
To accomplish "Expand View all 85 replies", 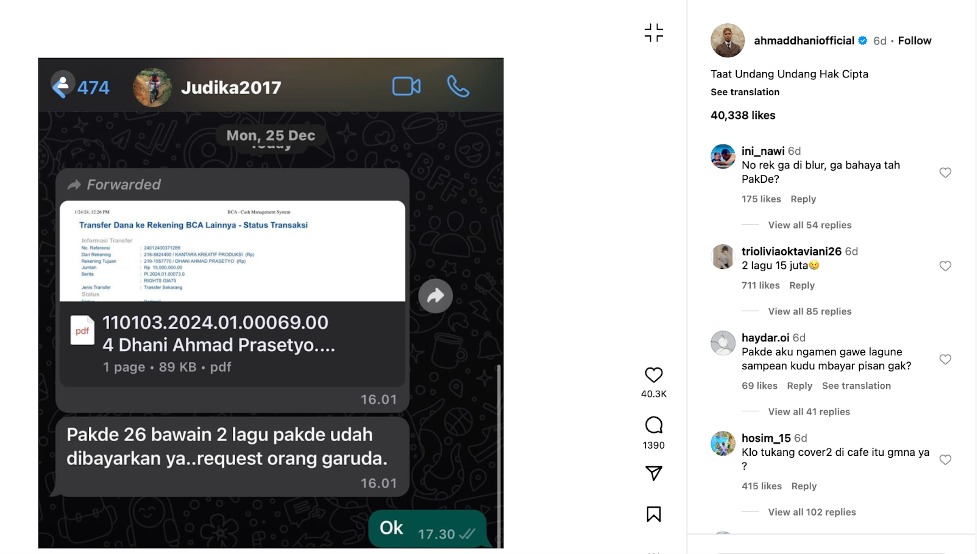I will coord(809,312).
